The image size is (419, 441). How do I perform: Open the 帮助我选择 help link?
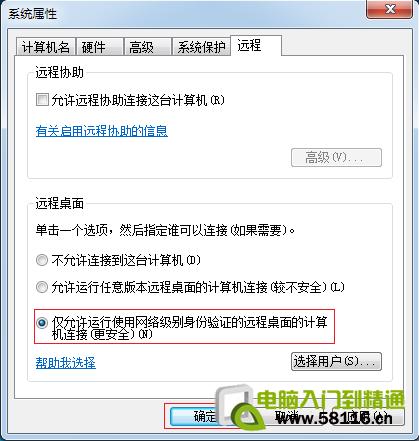pos(66,362)
